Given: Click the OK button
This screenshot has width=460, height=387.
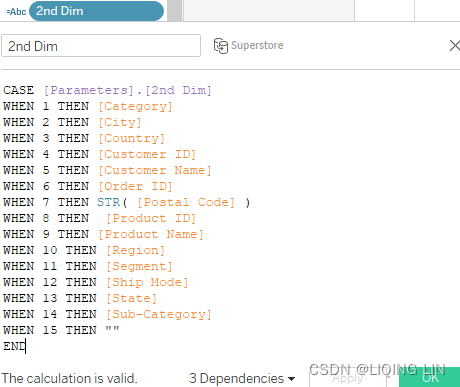Looking at the screenshot, I should point(430,378).
